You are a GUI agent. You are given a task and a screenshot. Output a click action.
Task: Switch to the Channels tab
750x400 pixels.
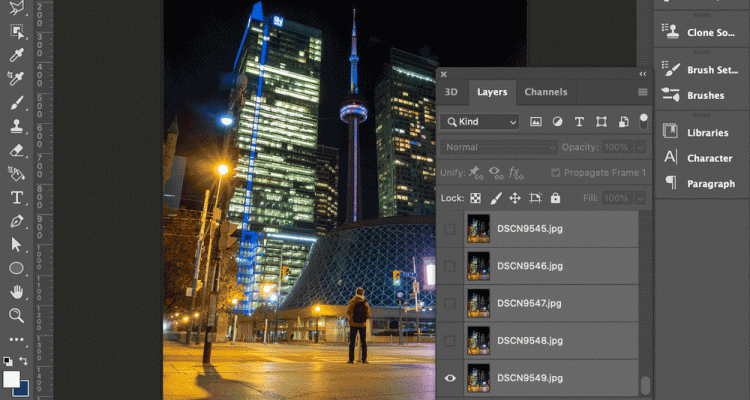pos(546,92)
